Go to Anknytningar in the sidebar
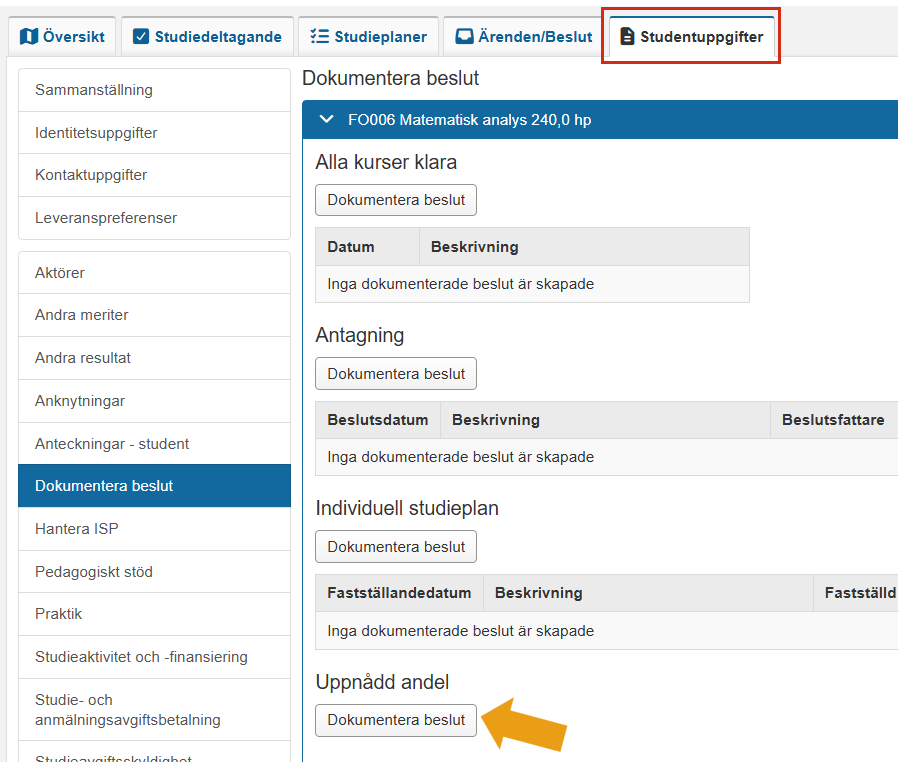Viewport: 898px width, 762px height. click(x=155, y=401)
